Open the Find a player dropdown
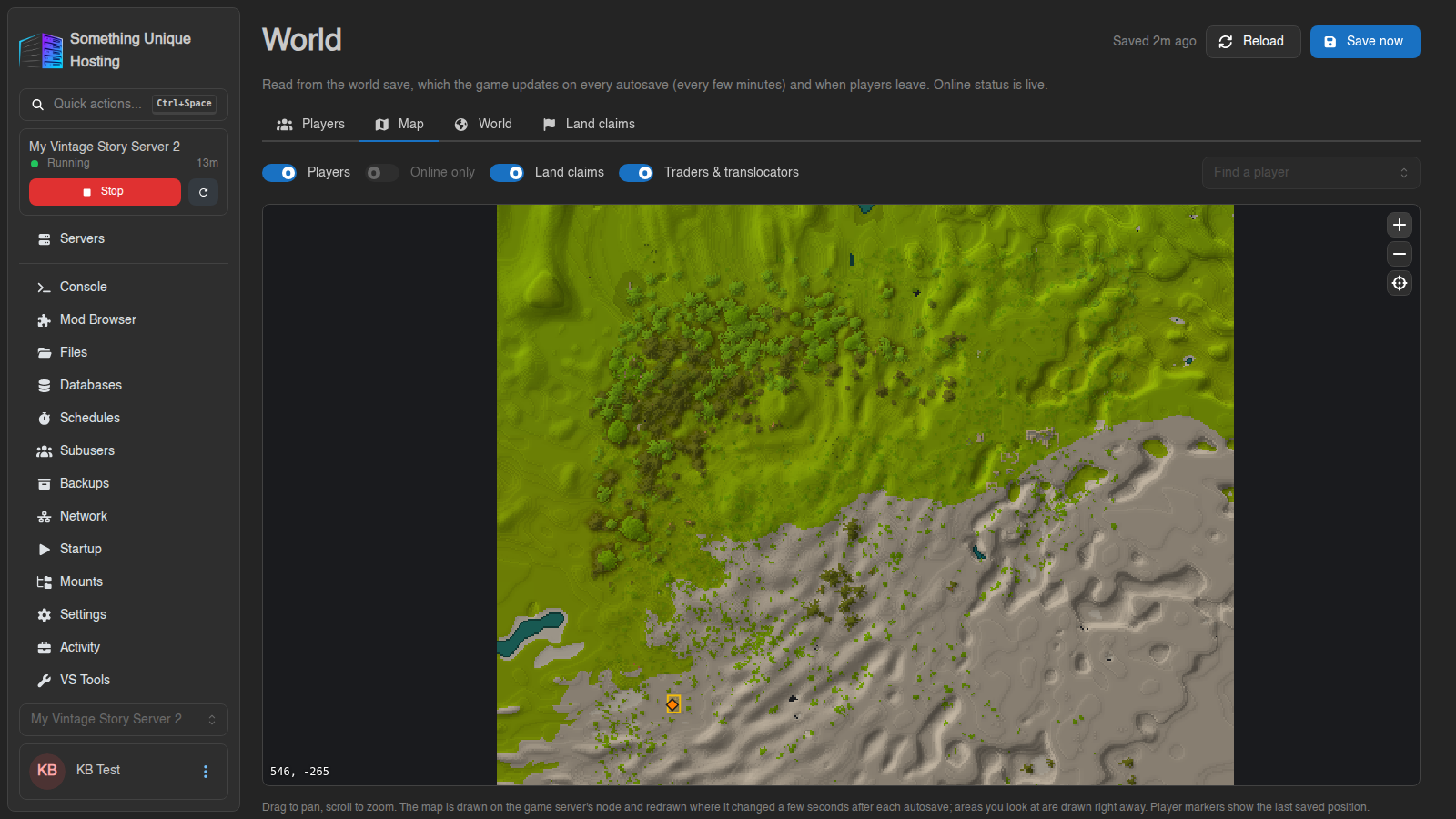Image resolution: width=1456 pixels, height=819 pixels. (x=1310, y=173)
